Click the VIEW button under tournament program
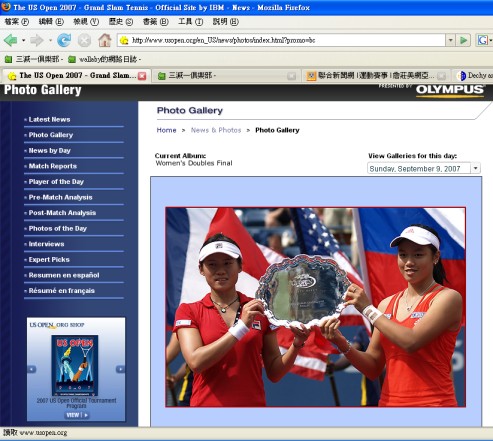The image size is (493, 441). pos(77,415)
